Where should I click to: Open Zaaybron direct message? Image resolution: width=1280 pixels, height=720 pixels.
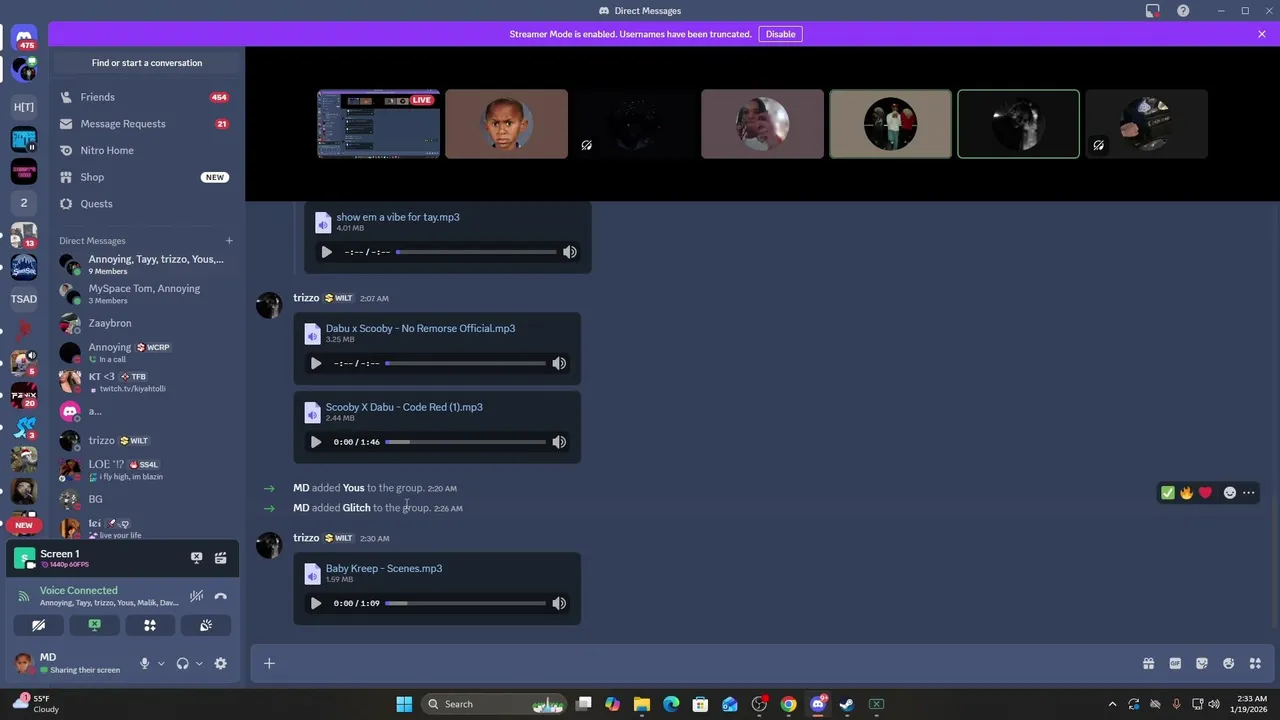tap(147, 323)
